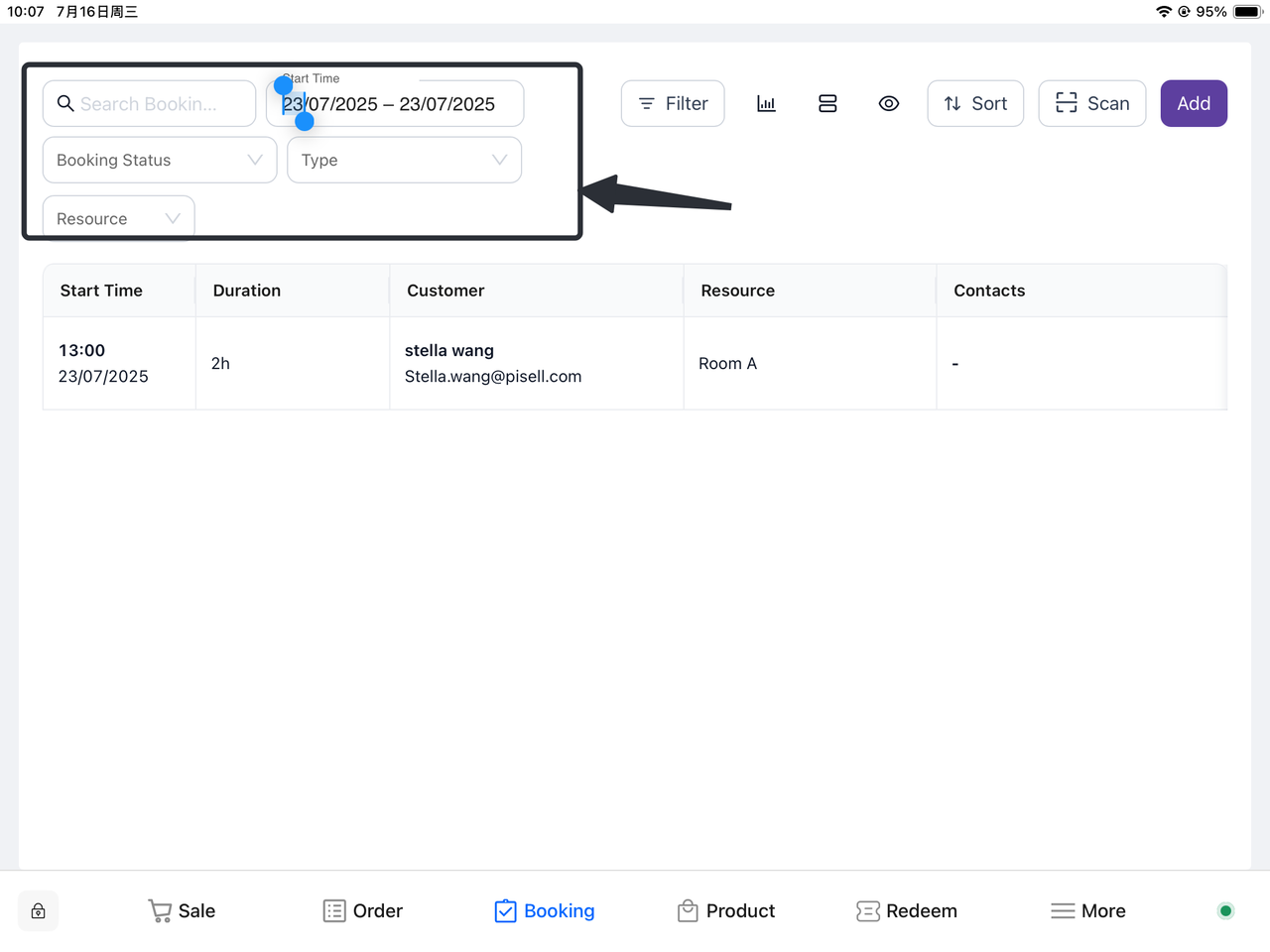1270x952 pixels.
Task: Tap the lock icon in the bottom bar
Action: coord(38,911)
